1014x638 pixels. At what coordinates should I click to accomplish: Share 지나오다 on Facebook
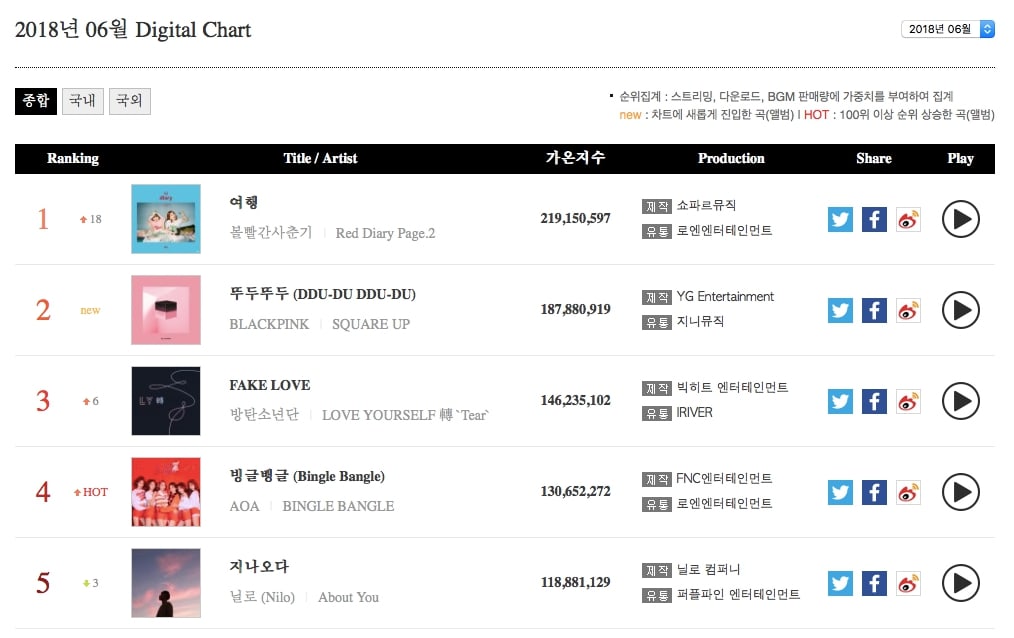(x=874, y=583)
